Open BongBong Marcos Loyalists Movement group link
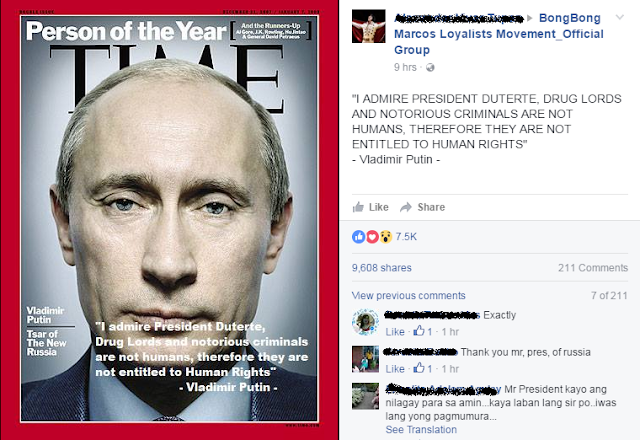Screen dimensions: 640x440 (x=499, y=34)
